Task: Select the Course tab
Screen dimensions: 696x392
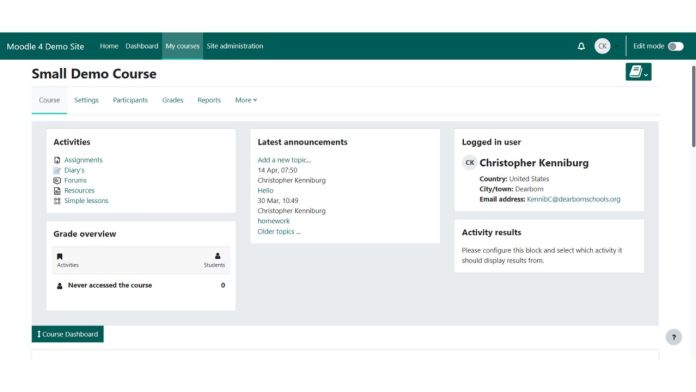Action: 49,100
